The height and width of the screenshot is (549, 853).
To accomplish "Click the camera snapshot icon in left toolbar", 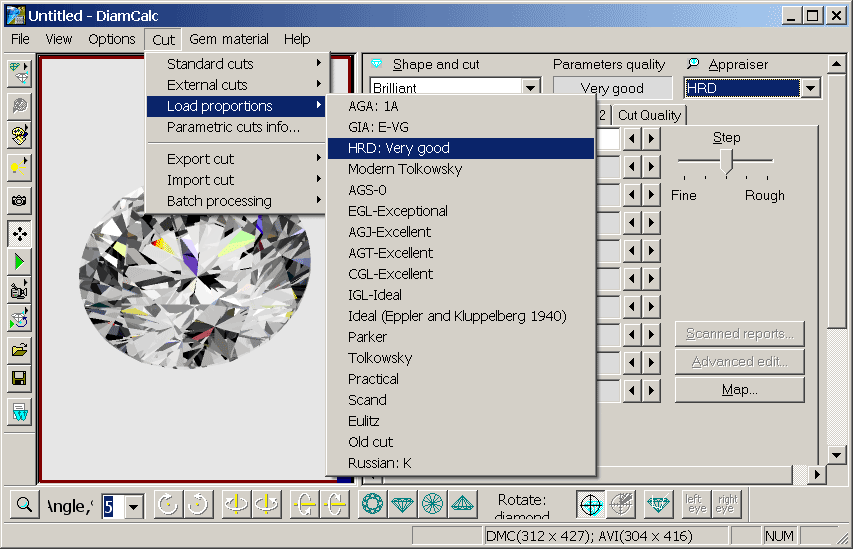I will click(x=19, y=201).
